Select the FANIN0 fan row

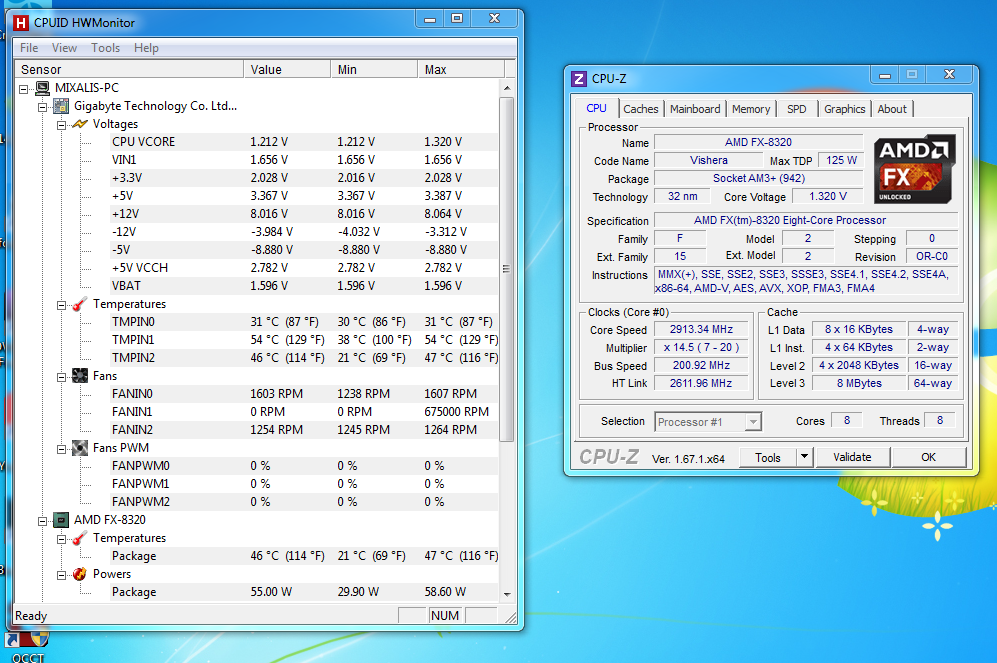click(x=304, y=394)
